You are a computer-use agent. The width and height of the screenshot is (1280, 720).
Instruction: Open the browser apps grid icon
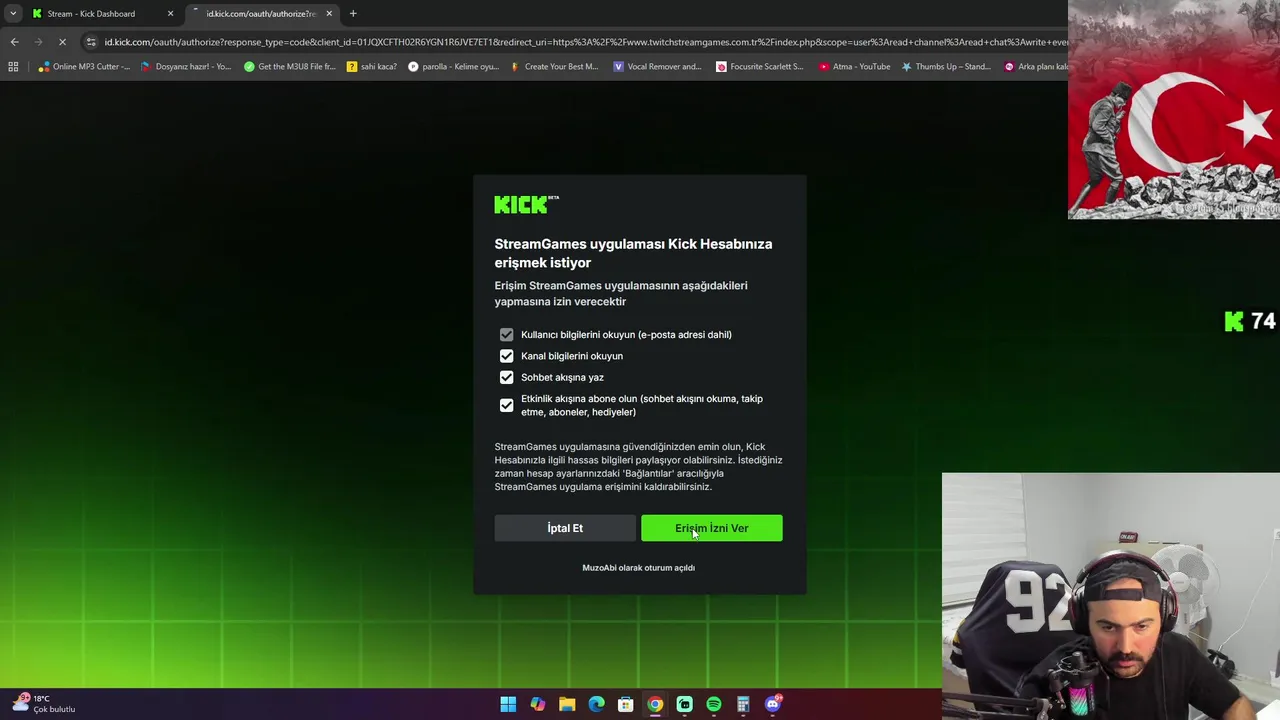tap(13, 67)
